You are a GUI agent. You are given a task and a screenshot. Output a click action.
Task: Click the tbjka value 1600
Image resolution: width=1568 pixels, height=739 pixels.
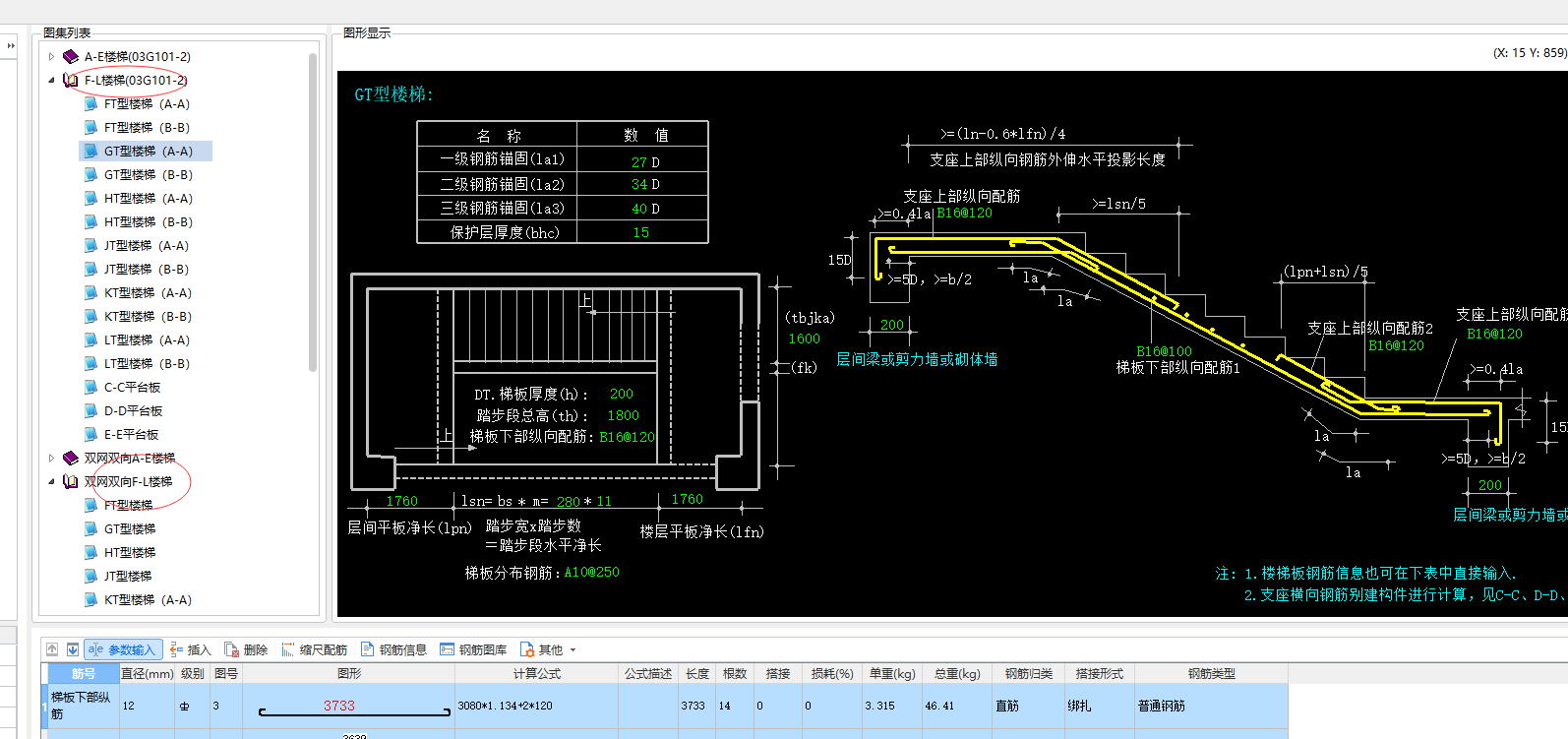tap(805, 339)
